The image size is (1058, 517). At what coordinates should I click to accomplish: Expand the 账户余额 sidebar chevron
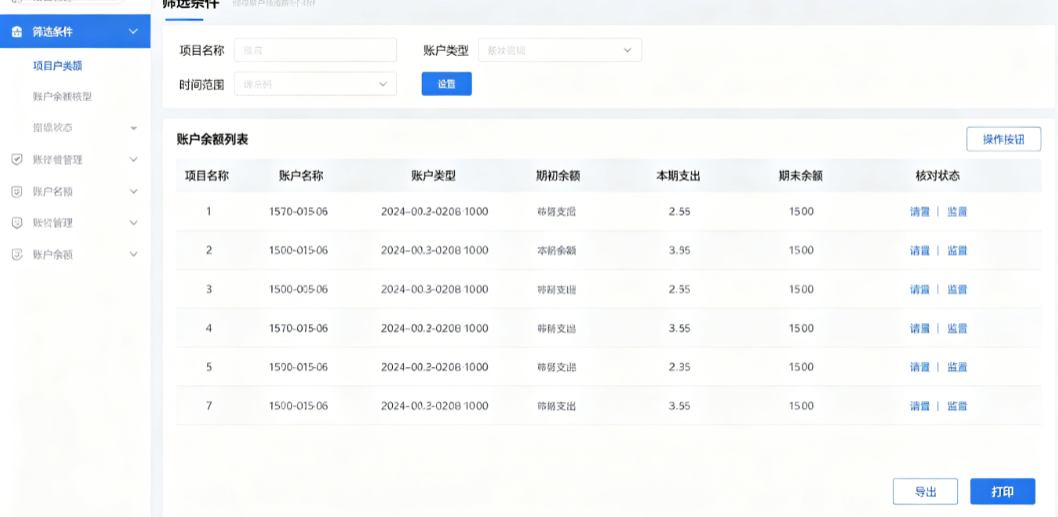(134, 254)
